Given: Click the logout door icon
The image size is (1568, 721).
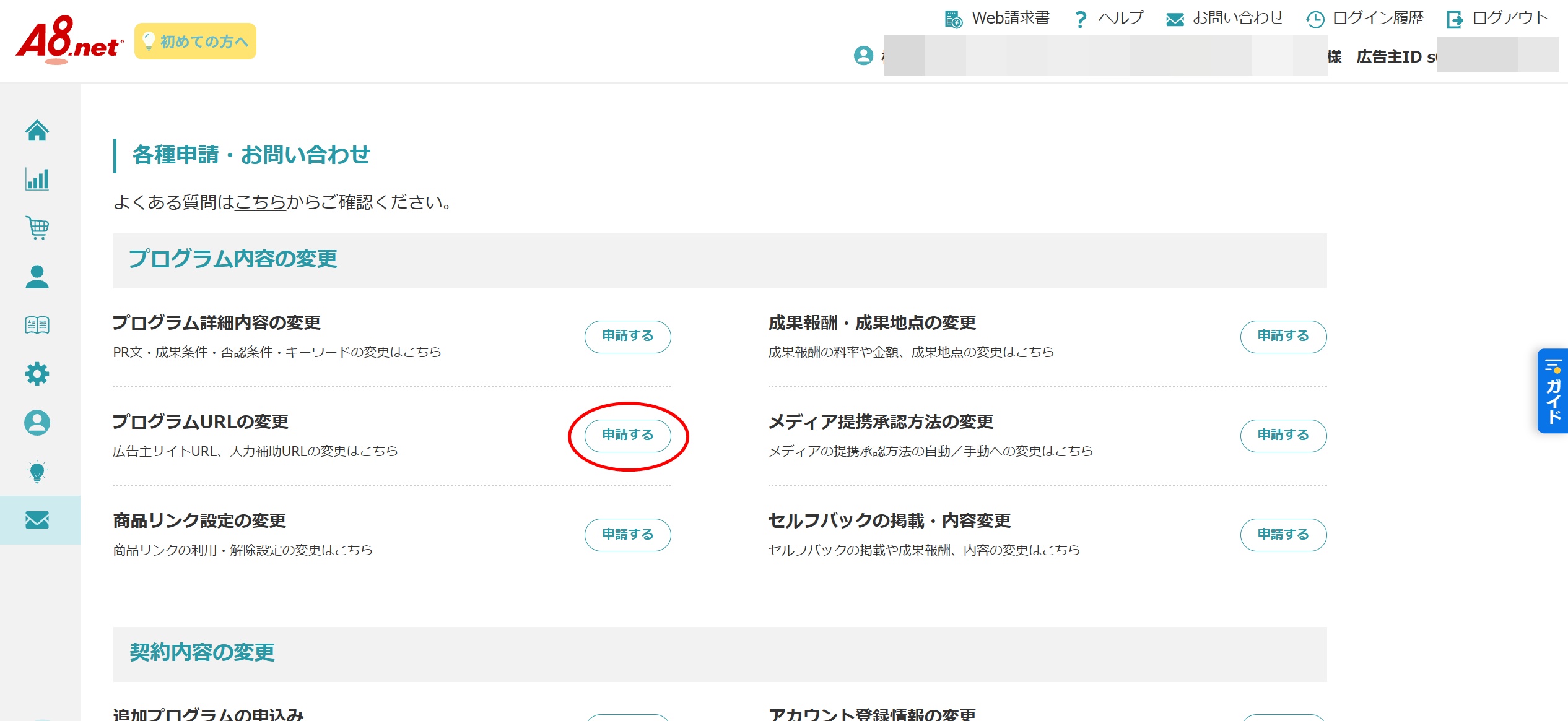Looking at the screenshot, I should pyautogui.click(x=1455, y=20).
